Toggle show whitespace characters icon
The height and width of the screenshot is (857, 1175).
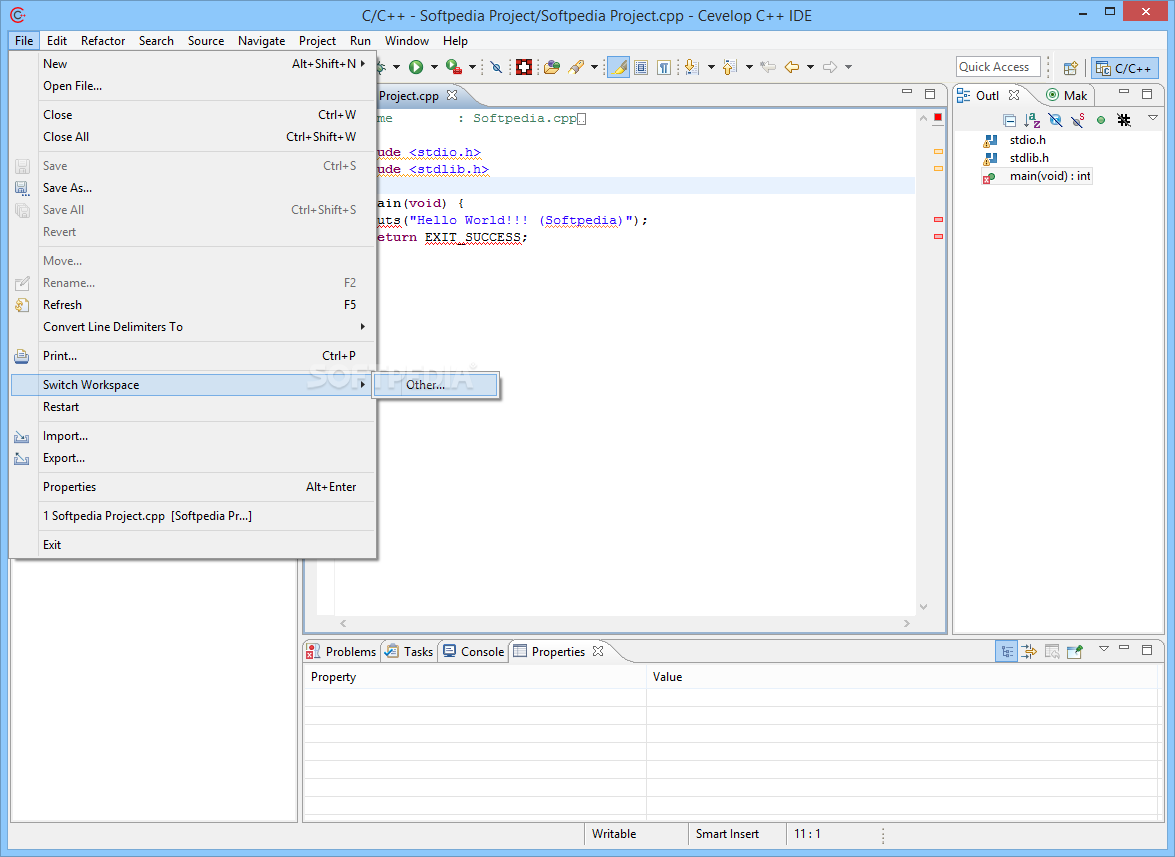(664, 67)
